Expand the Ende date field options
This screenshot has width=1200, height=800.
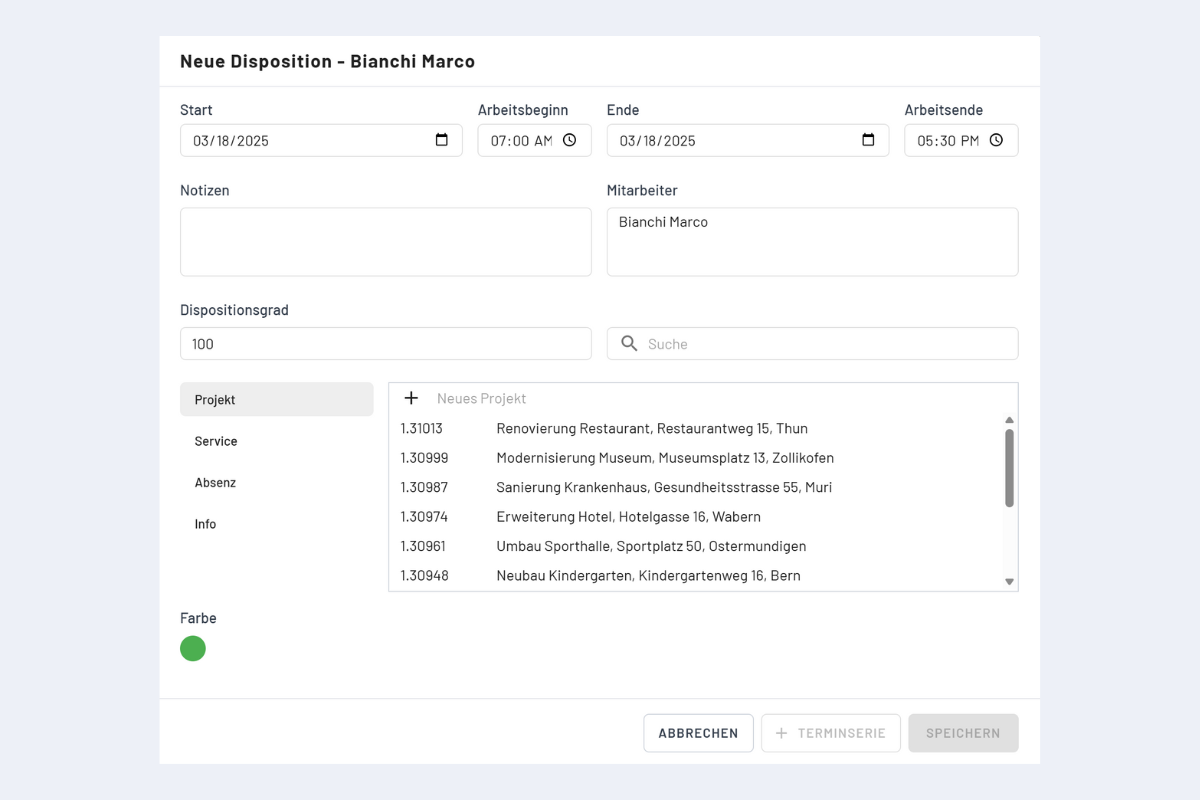[868, 140]
